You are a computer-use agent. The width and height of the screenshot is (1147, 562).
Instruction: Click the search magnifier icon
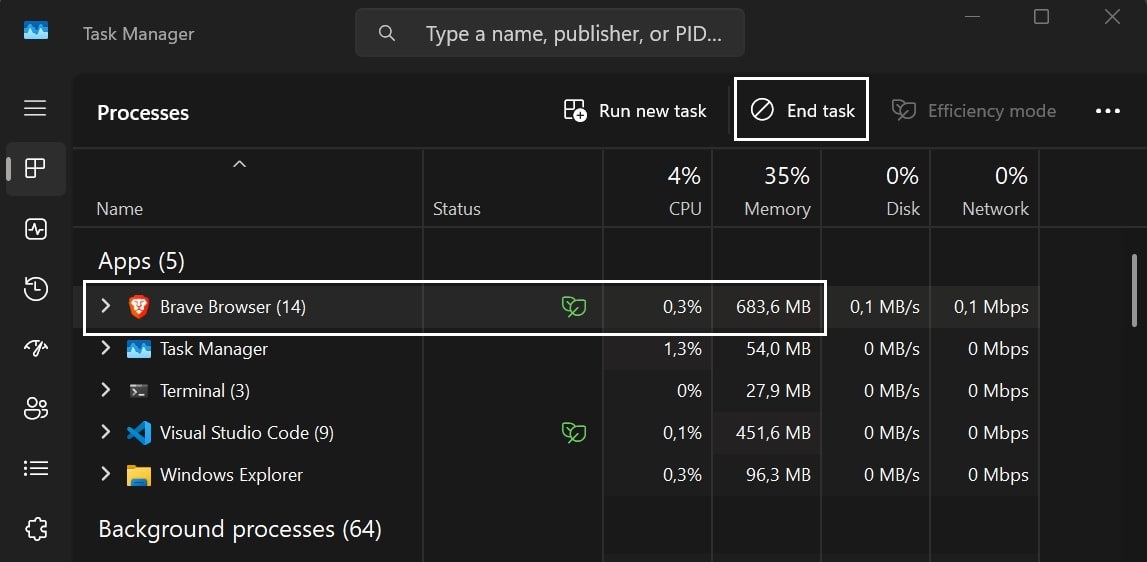tap(386, 33)
